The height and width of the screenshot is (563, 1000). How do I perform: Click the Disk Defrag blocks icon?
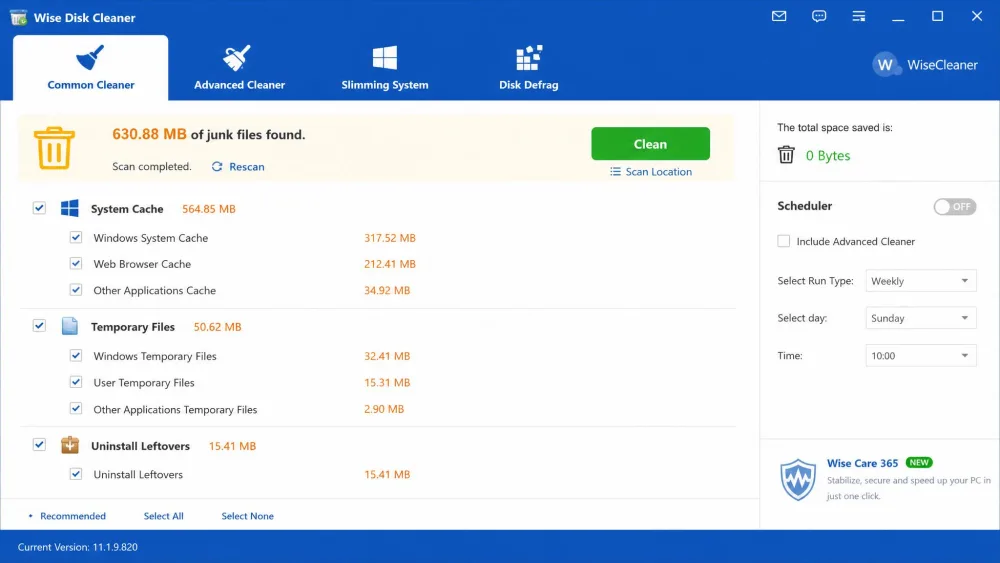tap(529, 58)
